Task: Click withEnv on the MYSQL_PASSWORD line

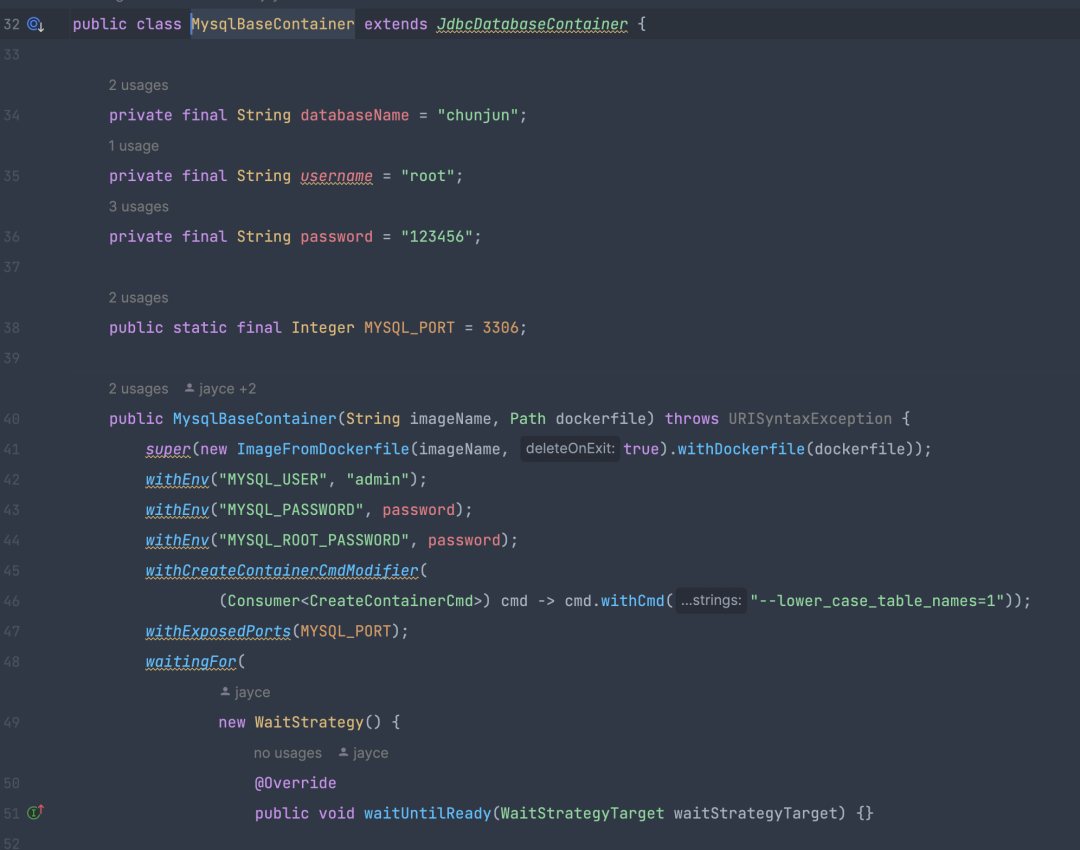Action: coord(177,510)
